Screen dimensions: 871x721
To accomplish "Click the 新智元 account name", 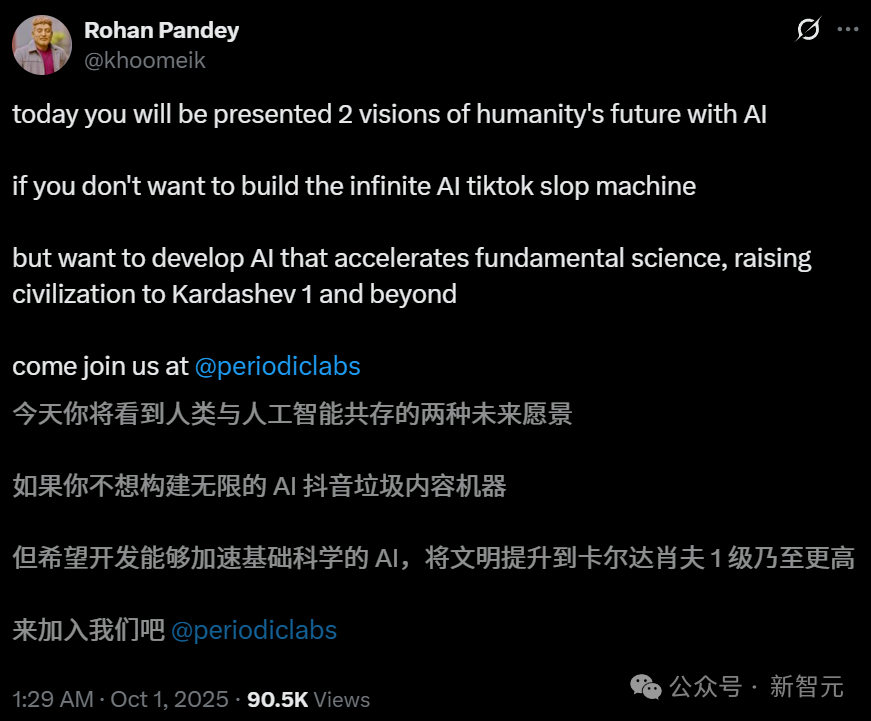I will (x=806, y=687).
